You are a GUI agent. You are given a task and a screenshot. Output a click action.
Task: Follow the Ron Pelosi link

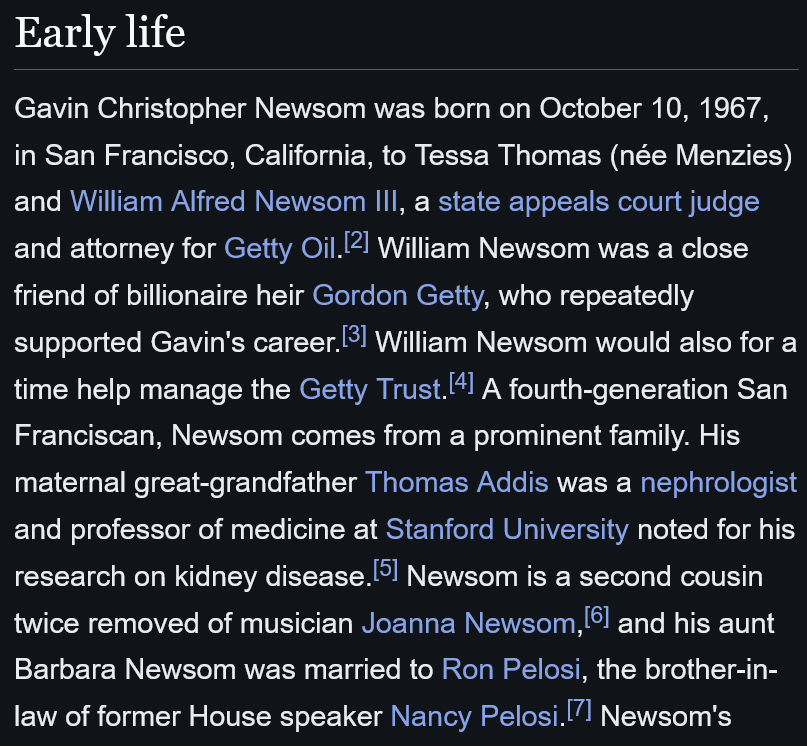499,670
